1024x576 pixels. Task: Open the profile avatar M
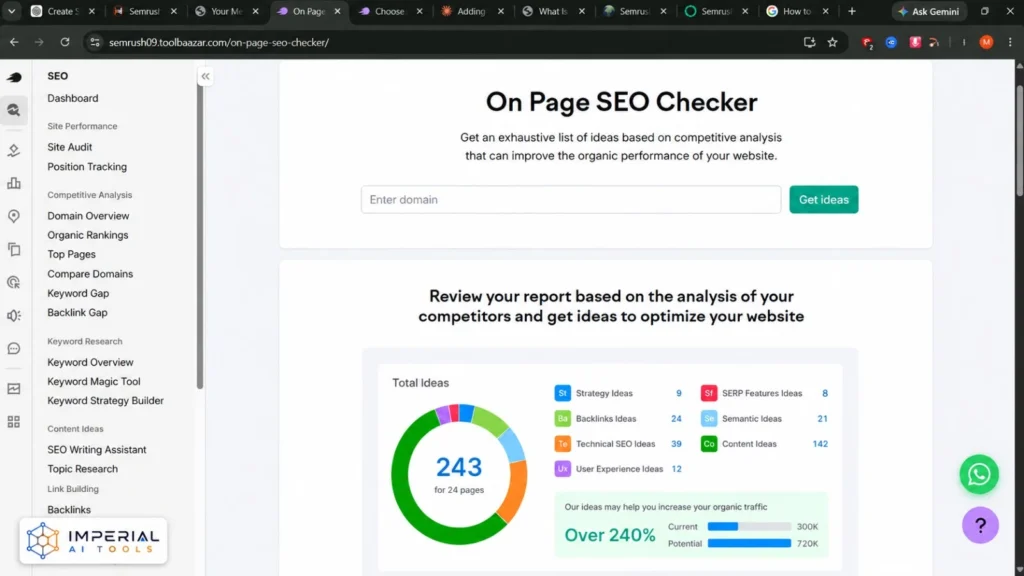986,42
